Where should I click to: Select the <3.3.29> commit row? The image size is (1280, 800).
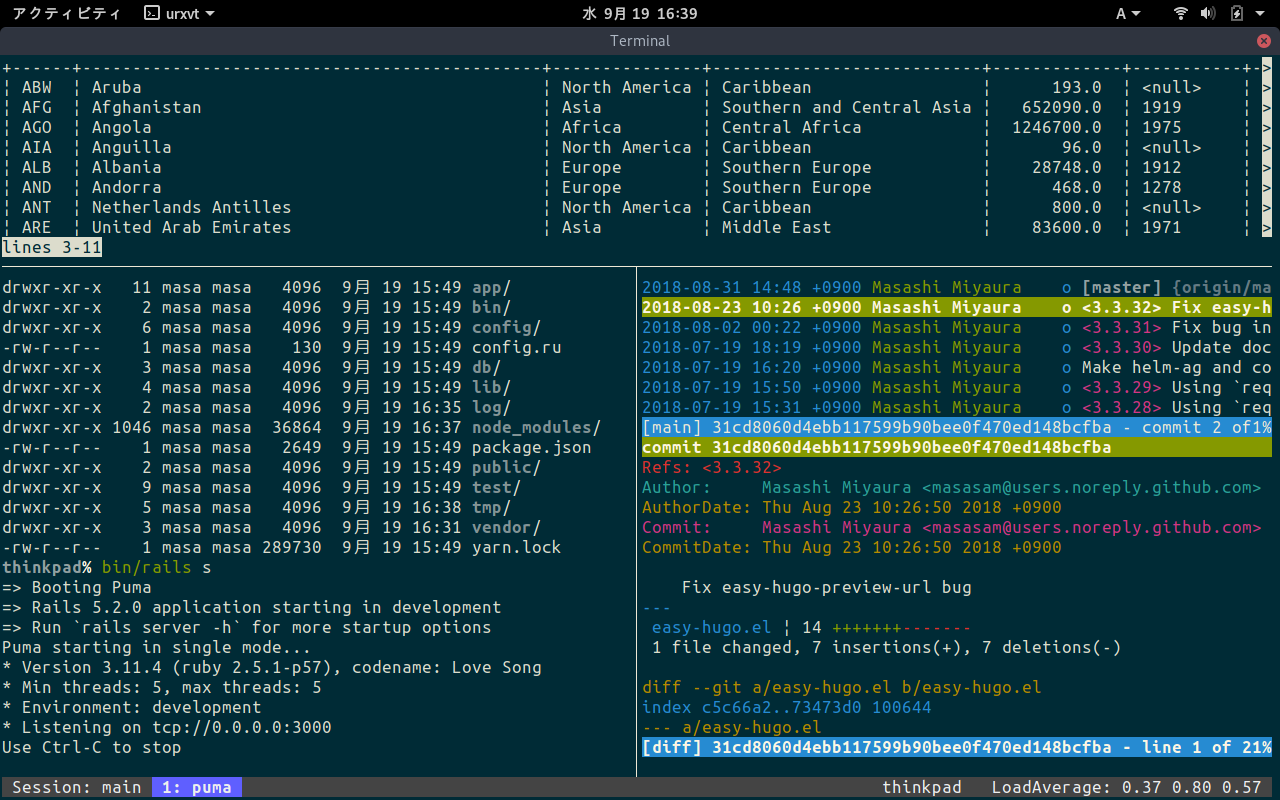(957, 387)
